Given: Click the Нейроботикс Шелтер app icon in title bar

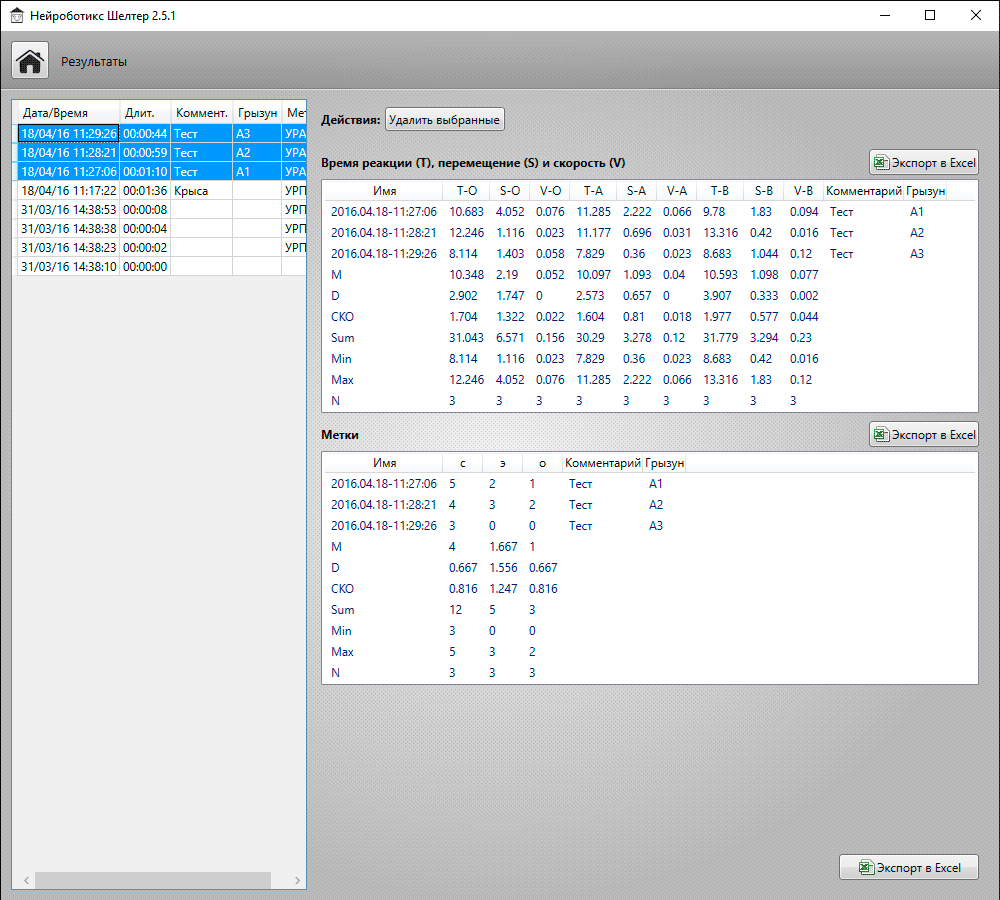Looking at the screenshot, I should (x=17, y=15).
